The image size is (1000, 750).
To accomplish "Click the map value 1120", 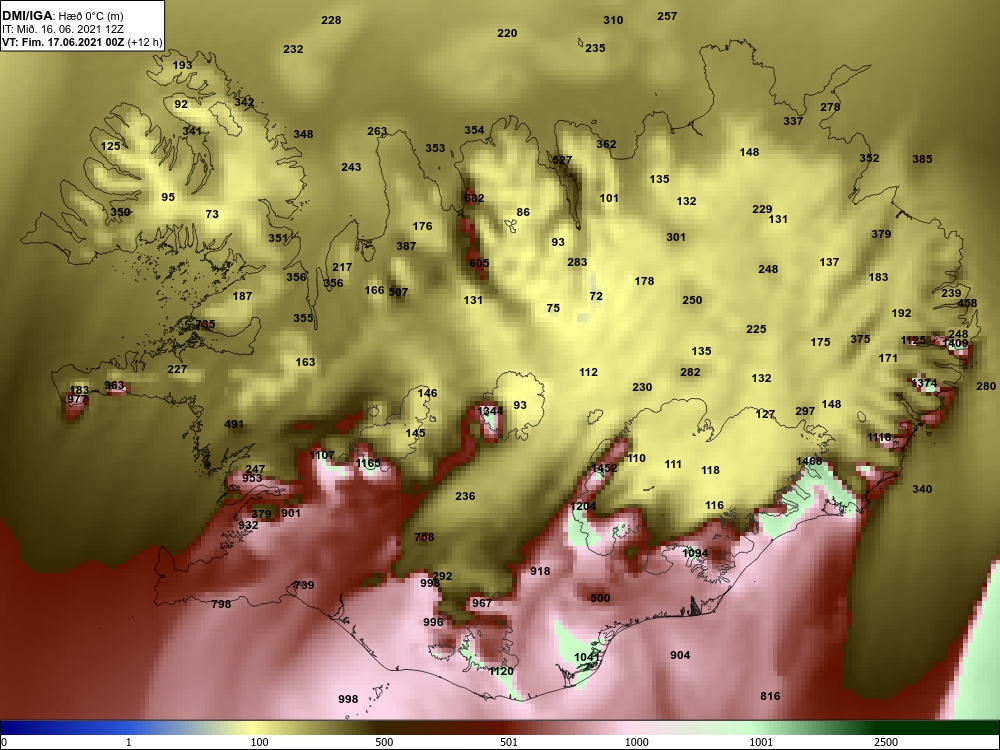I will pyautogui.click(x=501, y=671).
